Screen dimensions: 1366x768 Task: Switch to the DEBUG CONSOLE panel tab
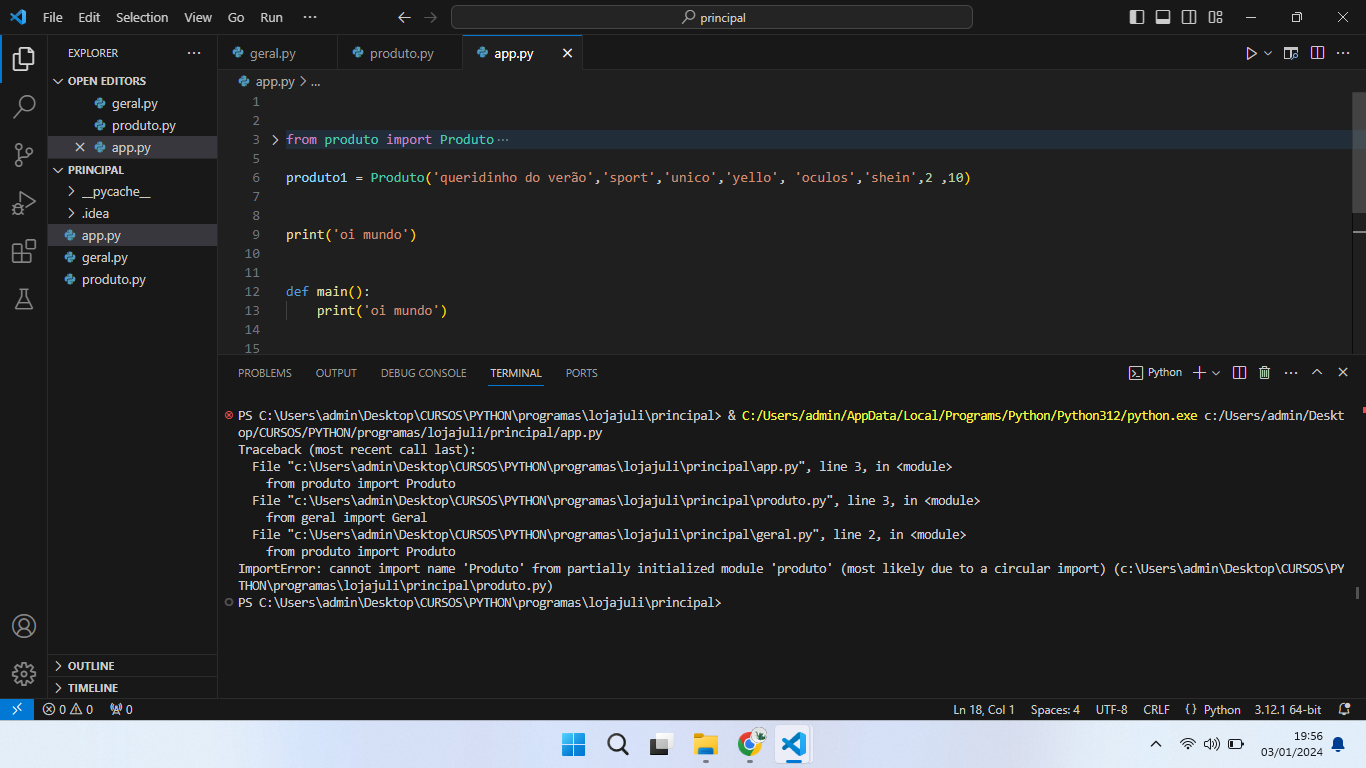tap(423, 373)
